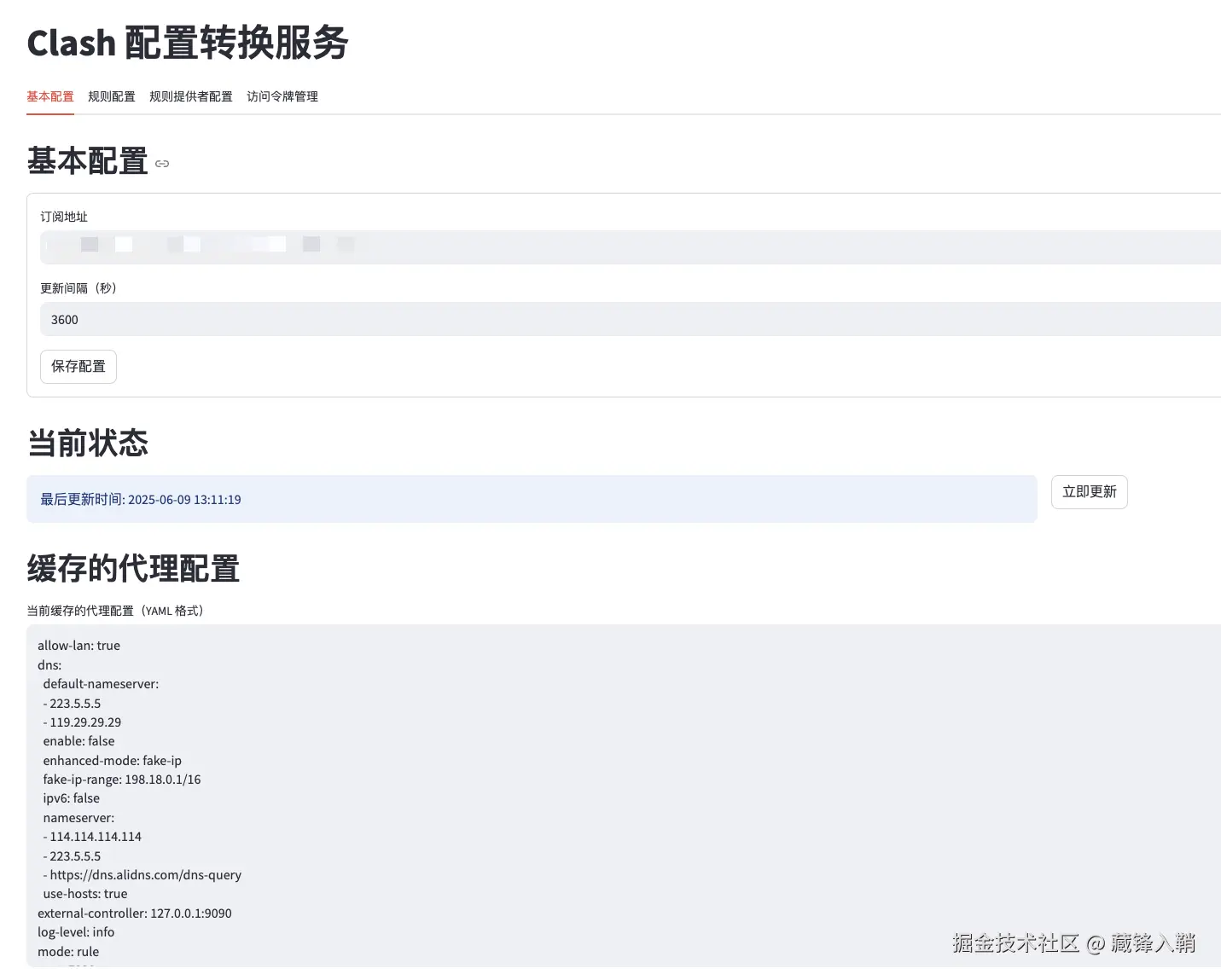Click the 缓存的代理配置 heading
Viewport: 1221px width, 980px height.
coord(133,569)
